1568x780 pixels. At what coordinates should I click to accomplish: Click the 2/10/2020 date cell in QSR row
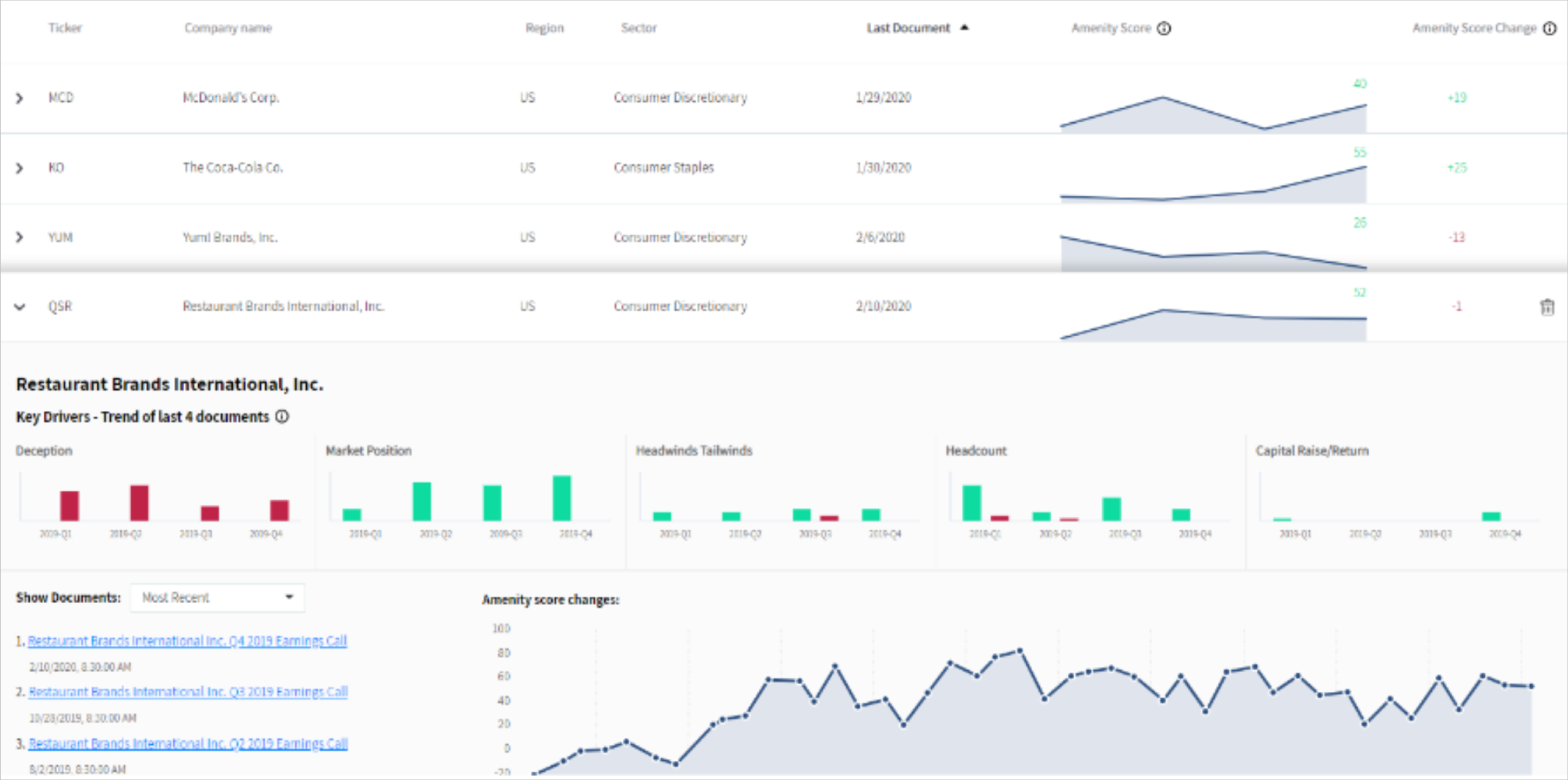pyautogui.click(x=883, y=306)
